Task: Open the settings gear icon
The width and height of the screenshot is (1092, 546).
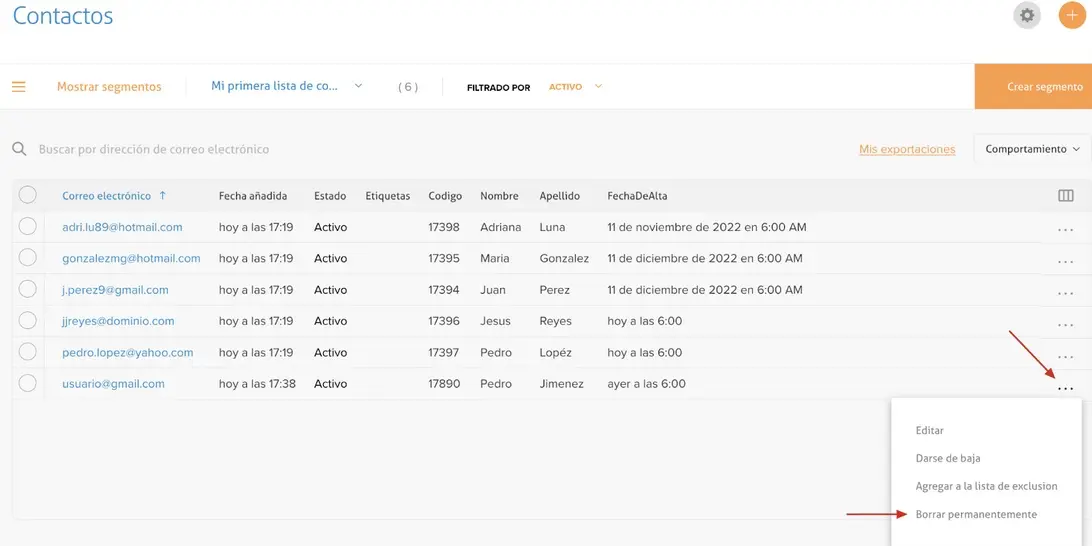Action: click(1027, 15)
